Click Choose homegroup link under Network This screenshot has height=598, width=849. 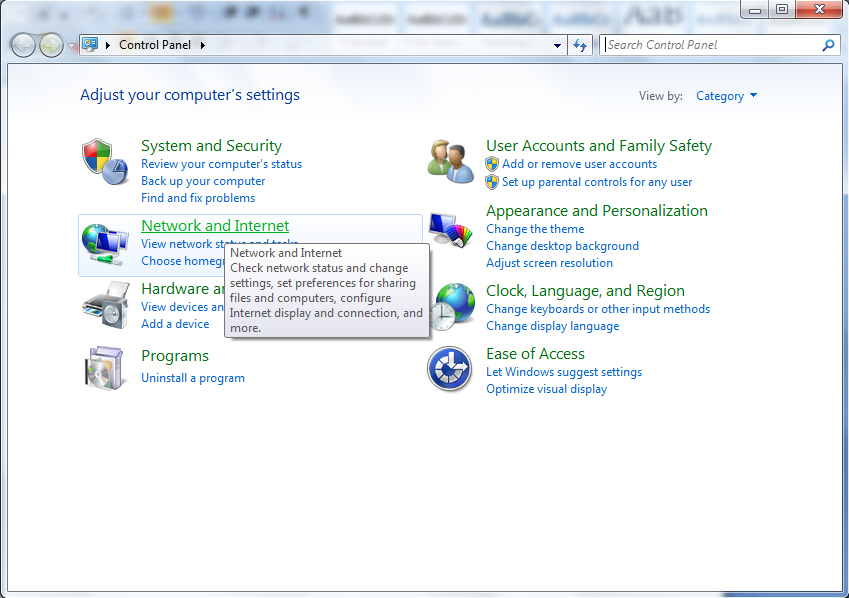click(182, 261)
